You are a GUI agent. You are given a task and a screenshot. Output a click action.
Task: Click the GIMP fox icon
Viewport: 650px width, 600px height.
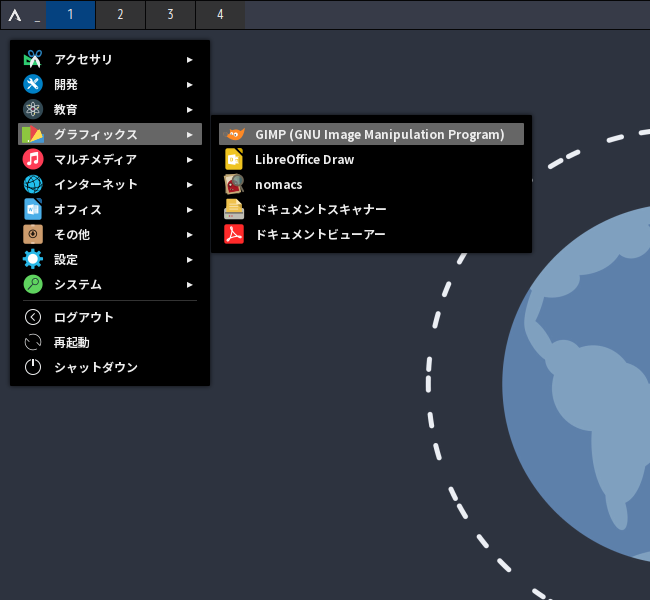(234, 134)
